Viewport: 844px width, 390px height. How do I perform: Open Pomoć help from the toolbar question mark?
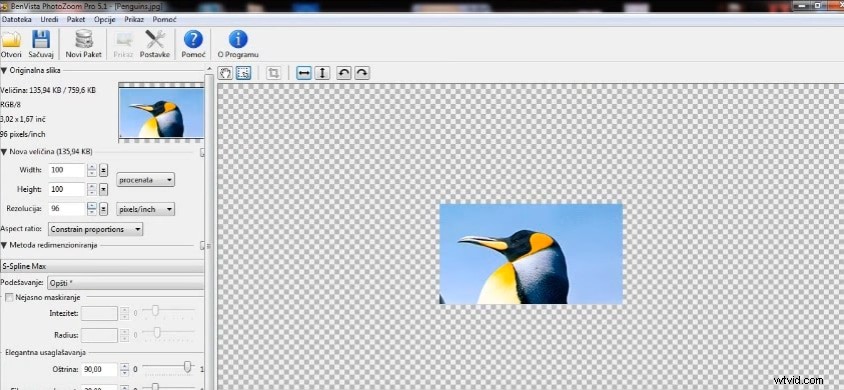click(x=193, y=44)
